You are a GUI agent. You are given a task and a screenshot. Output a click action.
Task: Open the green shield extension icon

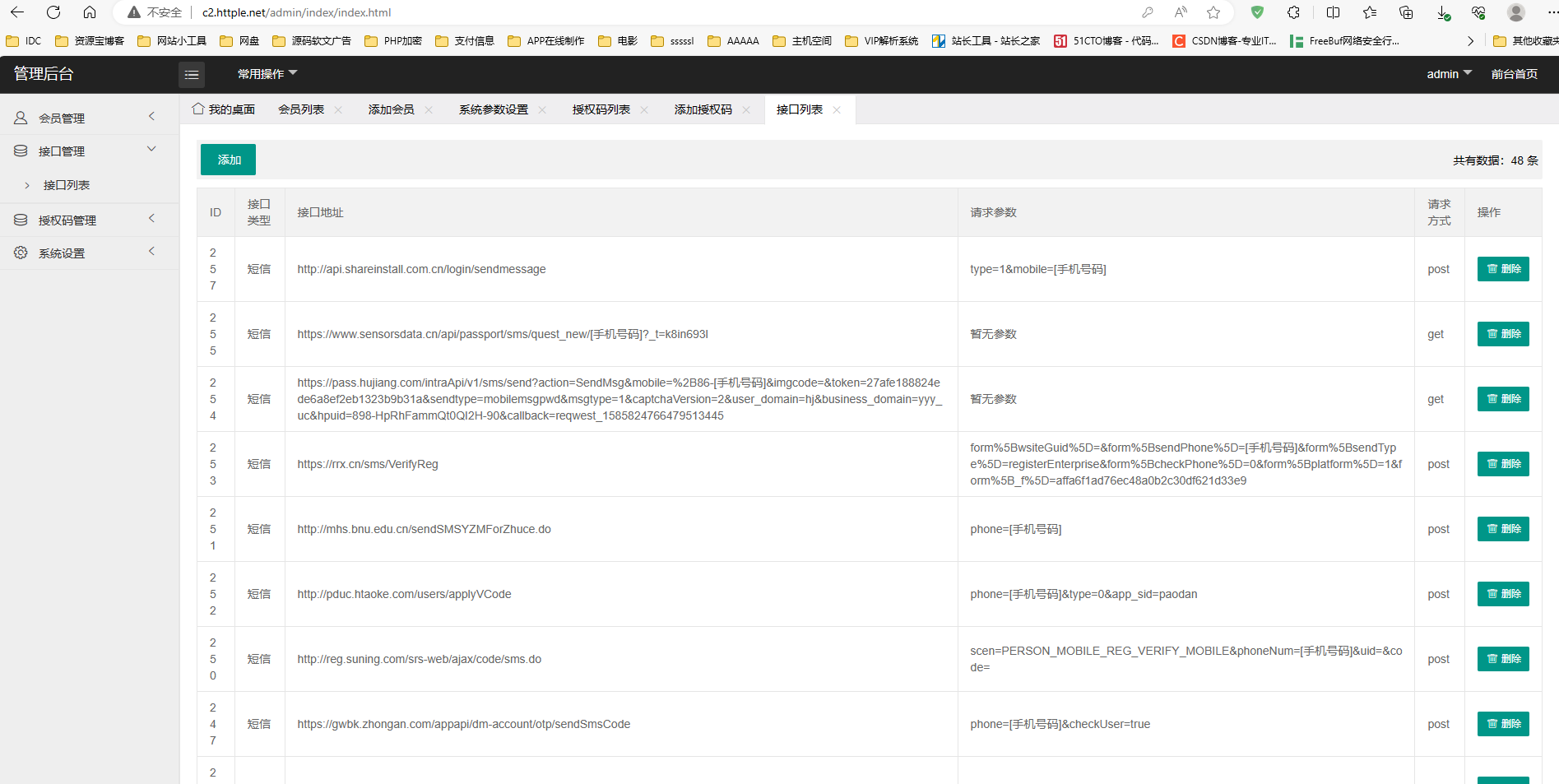click(1257, 12)
